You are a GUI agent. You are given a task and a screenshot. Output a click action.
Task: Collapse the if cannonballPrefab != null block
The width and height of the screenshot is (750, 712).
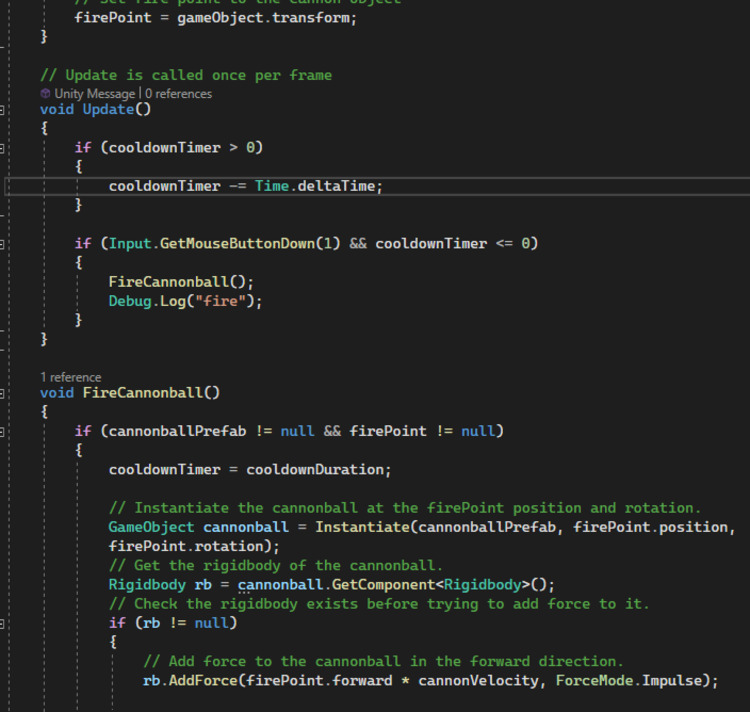[2, 432]
